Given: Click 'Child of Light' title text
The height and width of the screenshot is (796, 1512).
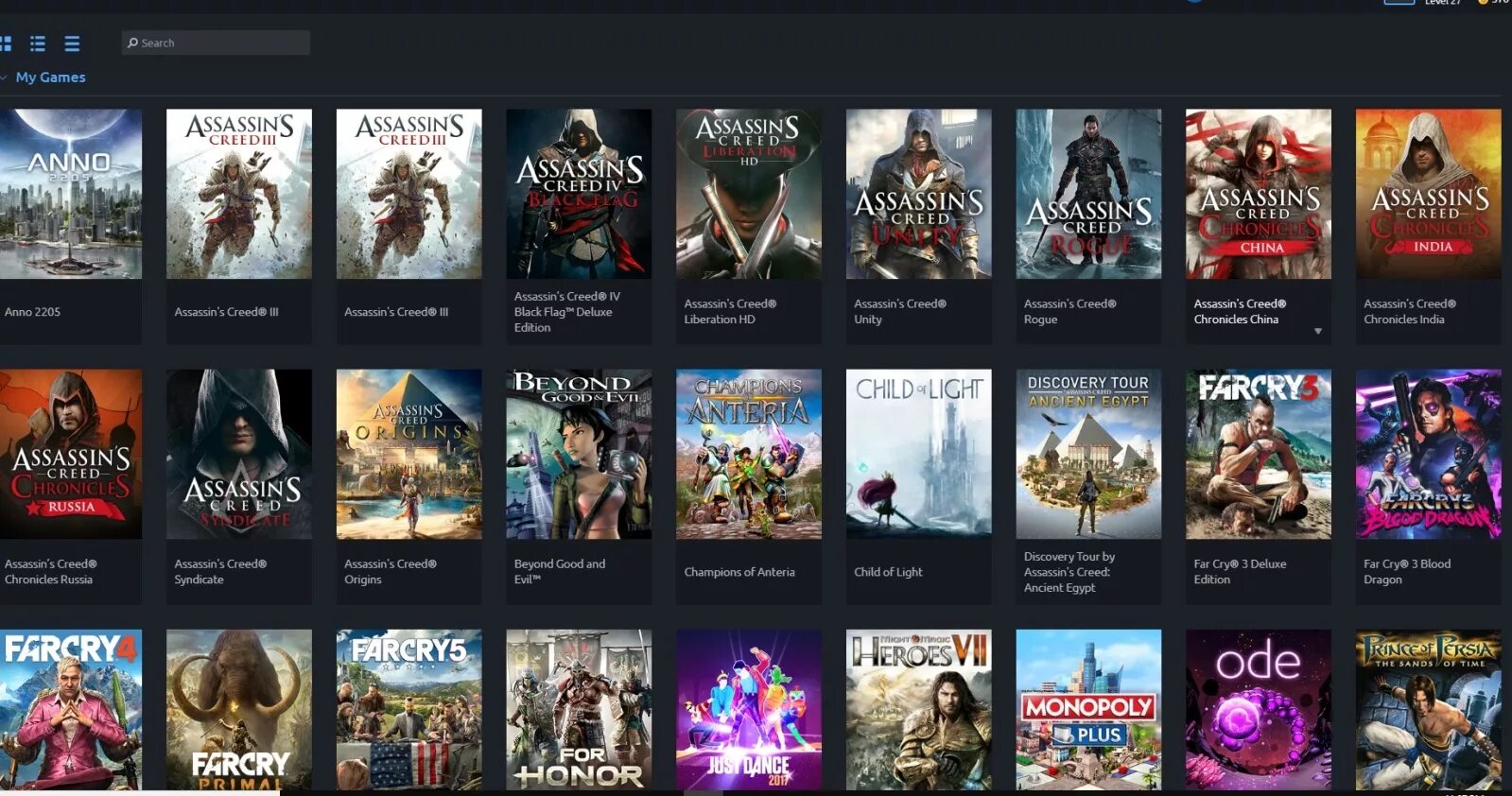Looking at the screenshot, I should (x=888, y=572).
